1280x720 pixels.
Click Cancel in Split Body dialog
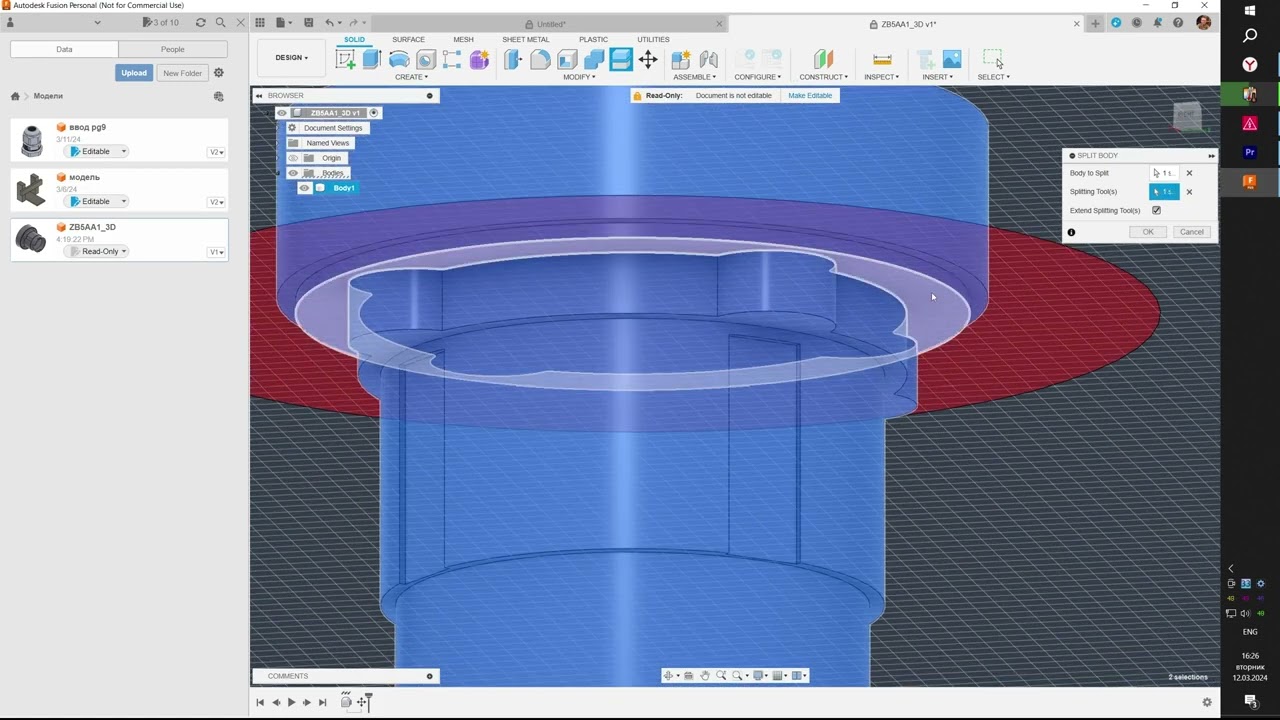1192,232
